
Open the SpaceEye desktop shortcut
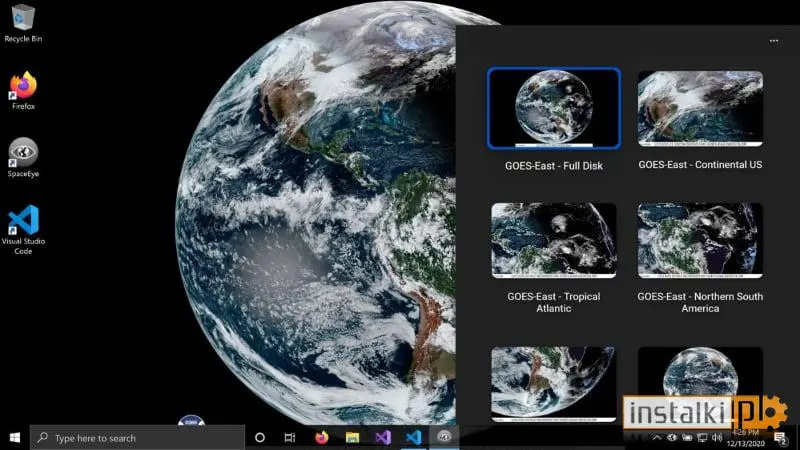pyautogui.click(x=23, y=157)
